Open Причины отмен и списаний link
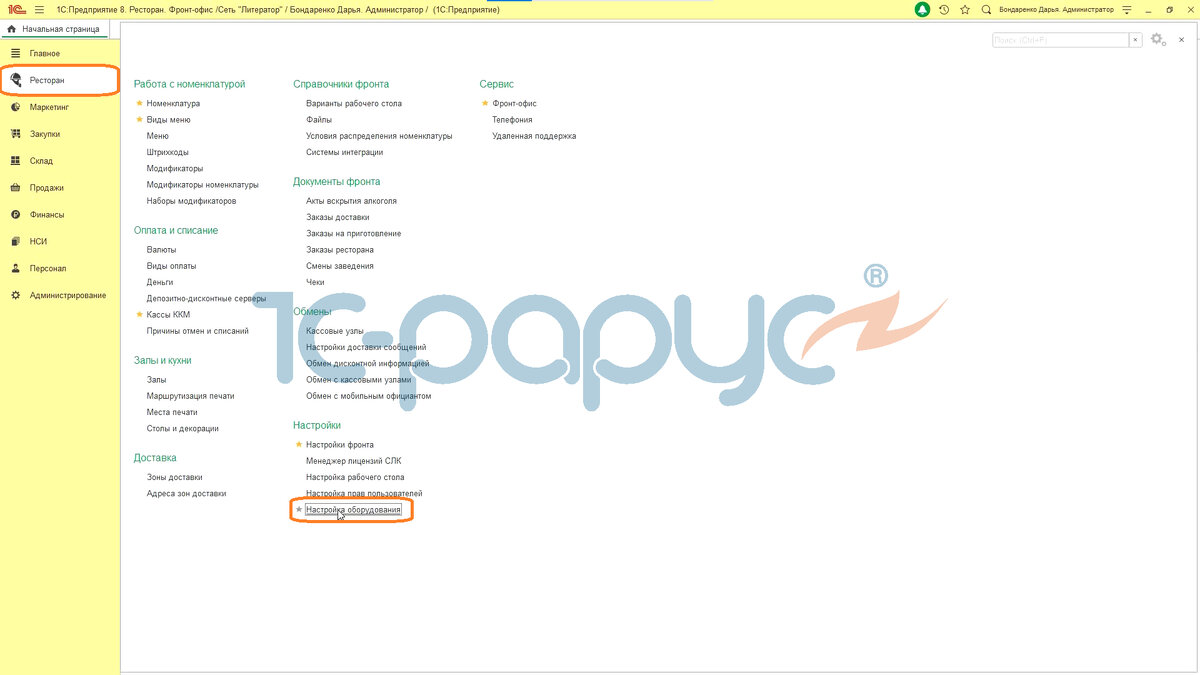 coord(197,330)
